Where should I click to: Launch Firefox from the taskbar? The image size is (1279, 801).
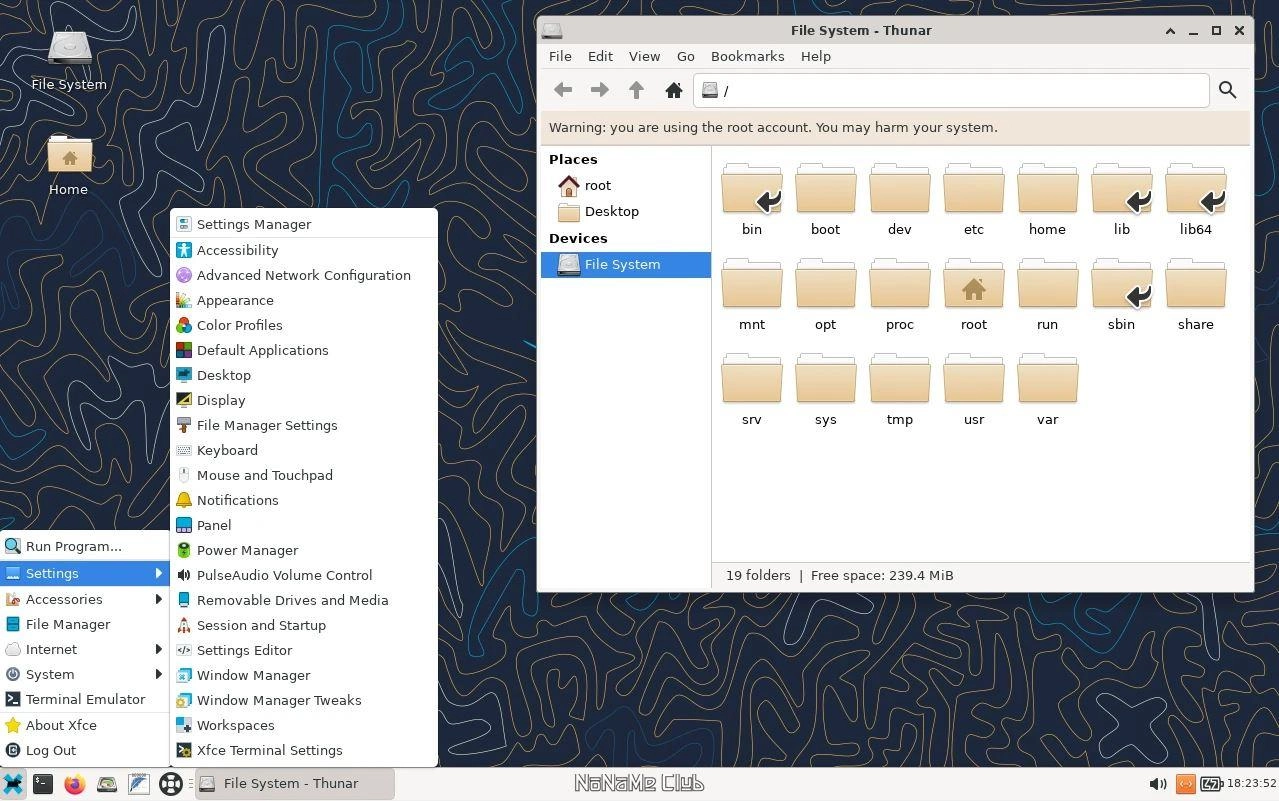pyautogui.click(x=75, y=784)
